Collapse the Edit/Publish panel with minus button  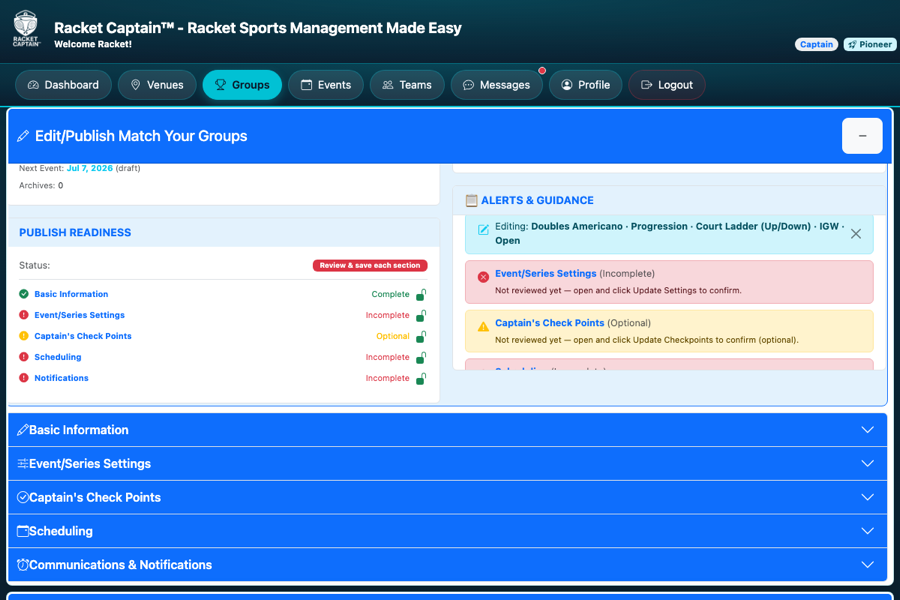pos(862,136)
